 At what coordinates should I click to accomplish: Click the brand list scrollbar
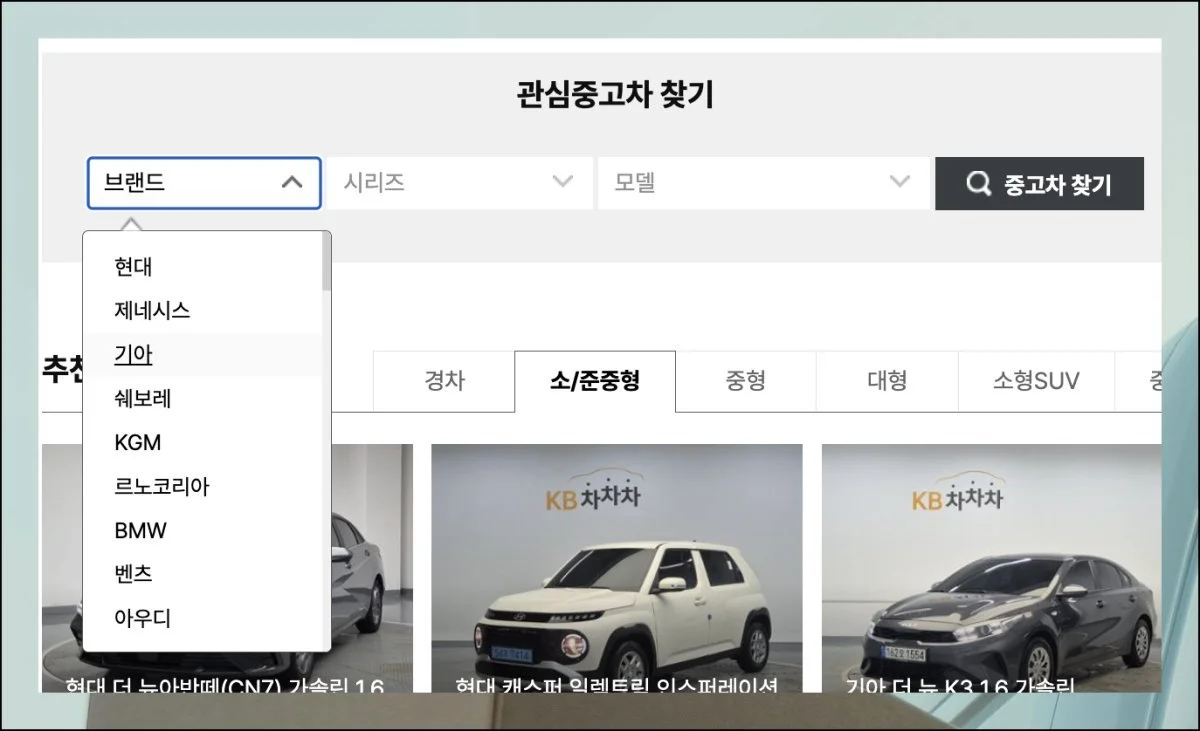point(326,262)
